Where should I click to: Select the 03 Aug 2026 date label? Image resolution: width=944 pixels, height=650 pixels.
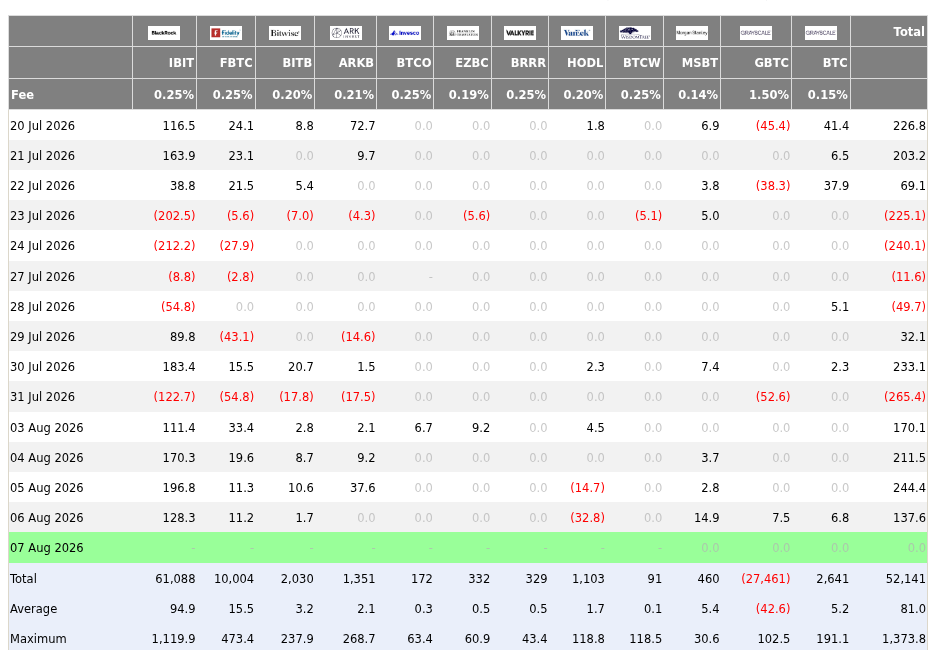46,428
